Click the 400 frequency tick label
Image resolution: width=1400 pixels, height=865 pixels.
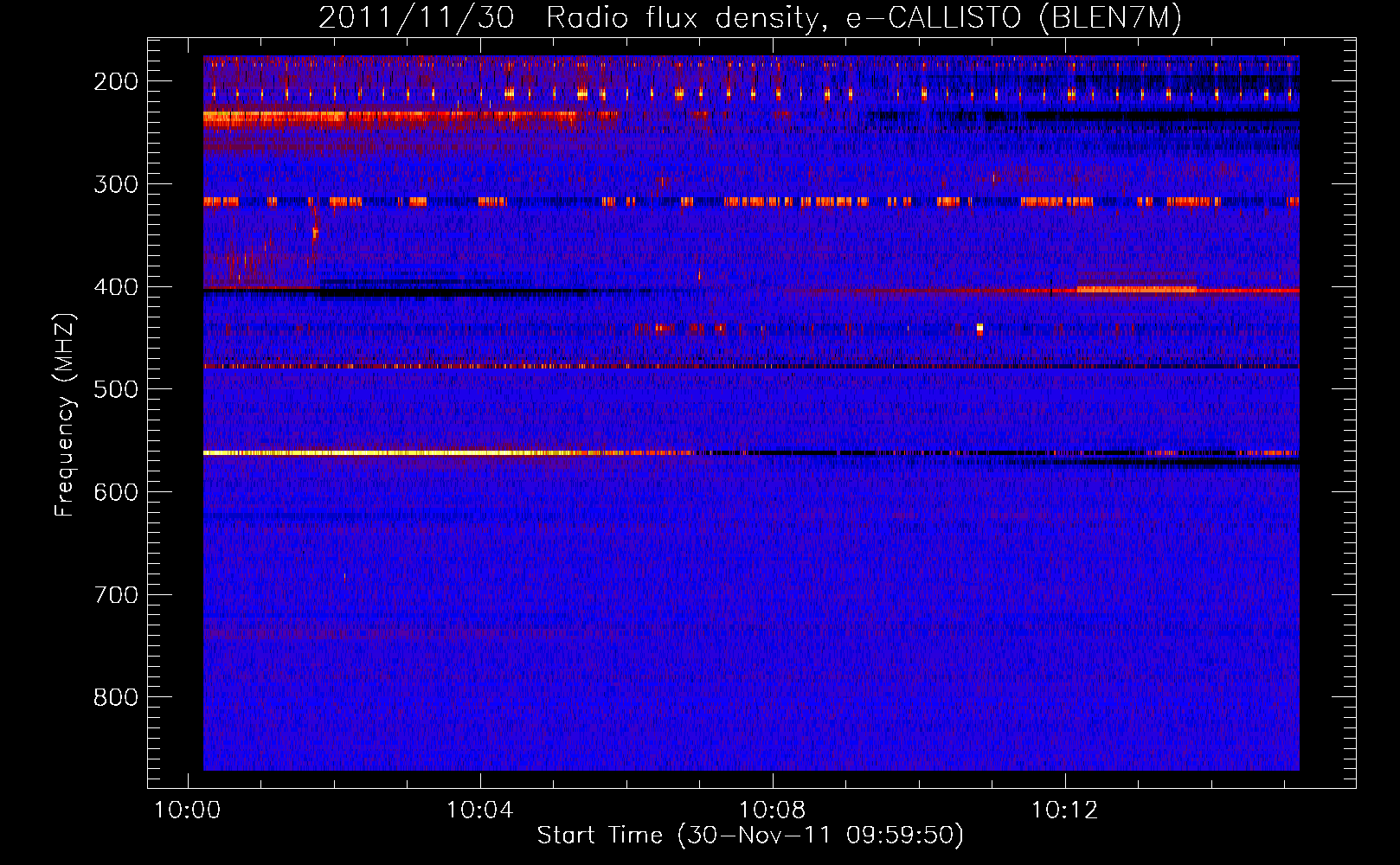coord(116,287)
